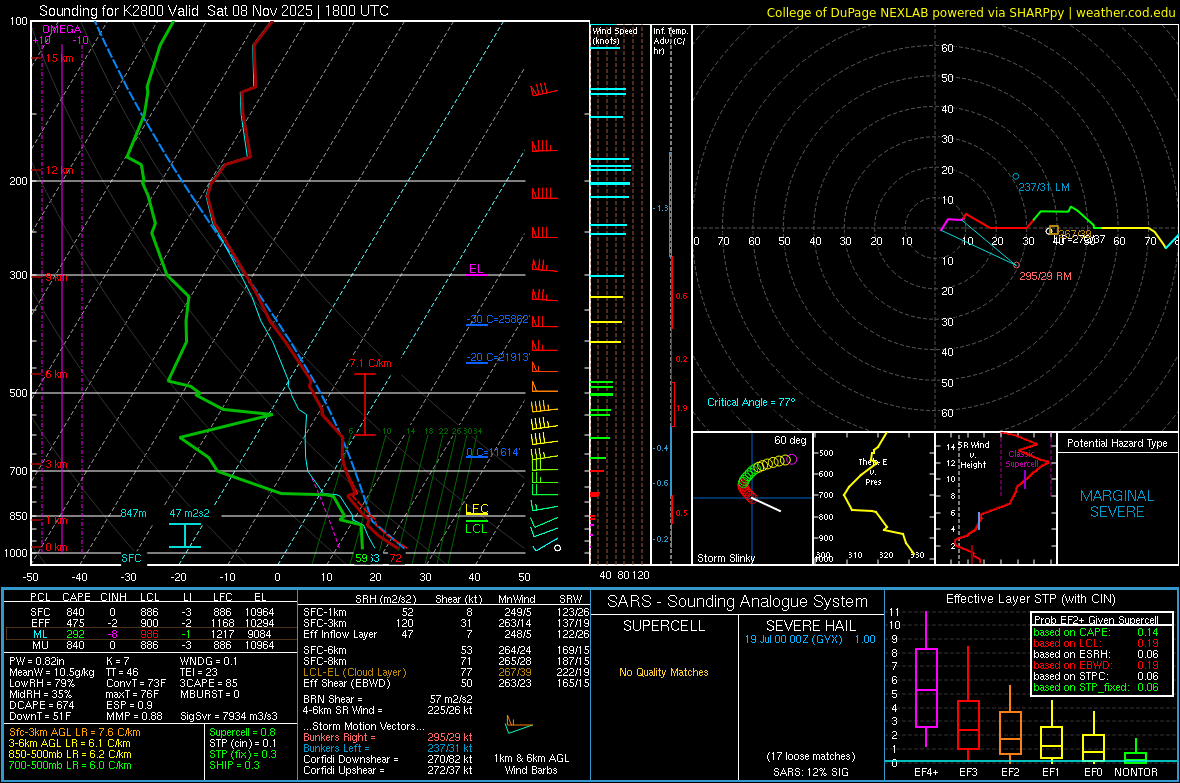The height and width of the screenshot is (783, 1180).
Task: Click the DCAPE = 674 value
Action: coord(41,705)
